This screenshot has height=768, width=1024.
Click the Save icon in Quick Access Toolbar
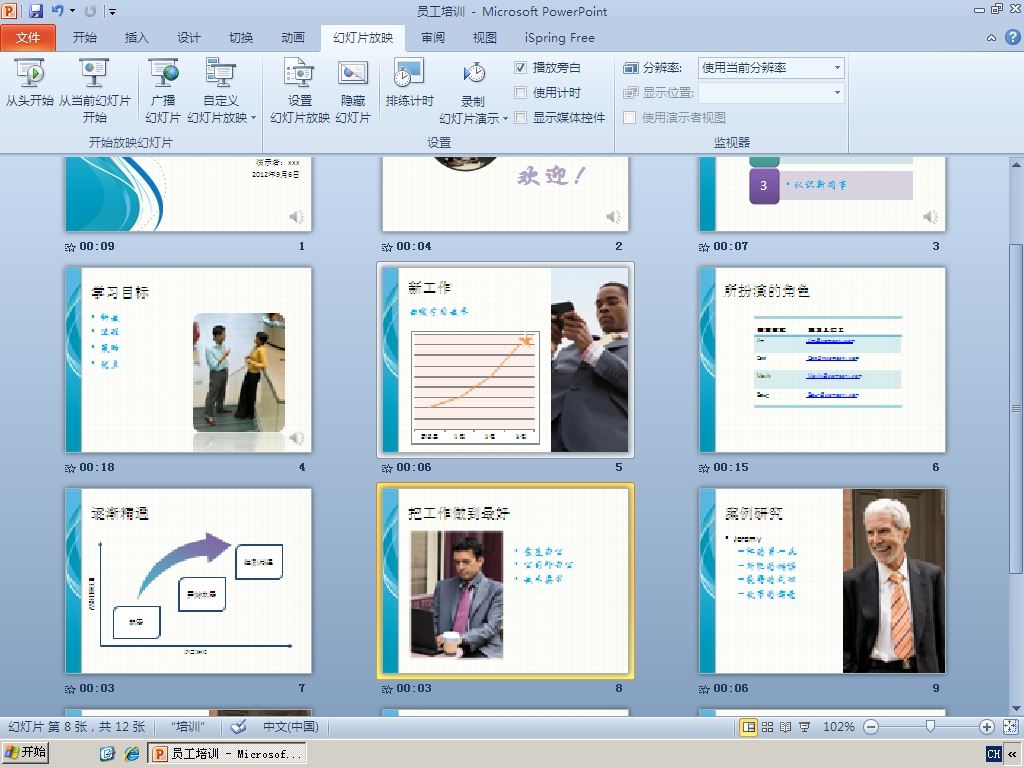pyautogui.click(x=36, y=11)
